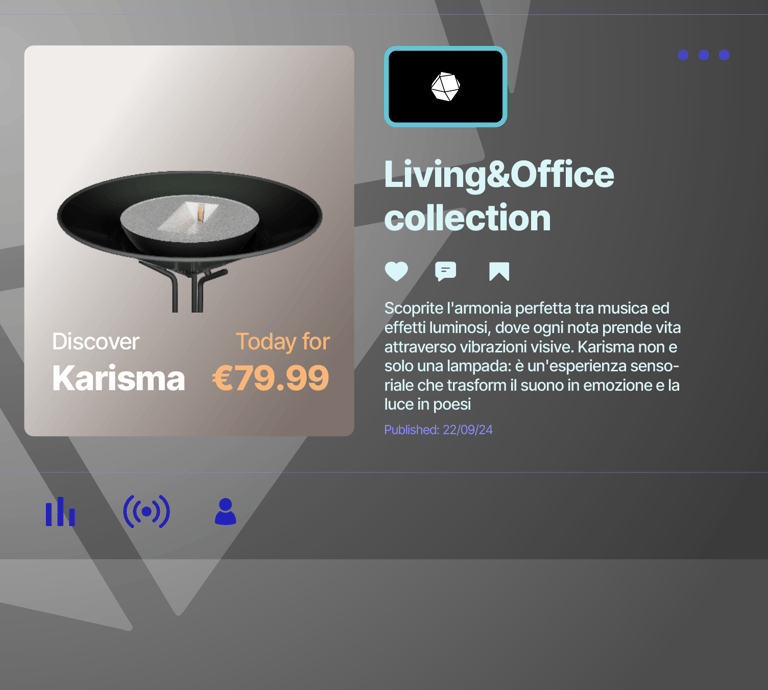Screen dimensions: 768x690
Task: Select the live broadcast signal icon
Action: tap(146, 512)
